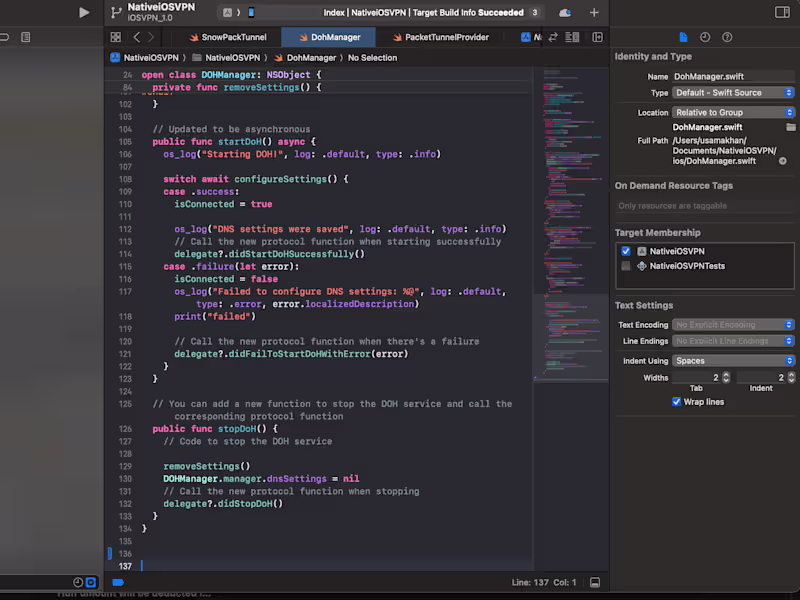The height and width of the screenshot is (600, 800).
Task: Open the Indent Using dropdown
Action: (x=733, y=361)
